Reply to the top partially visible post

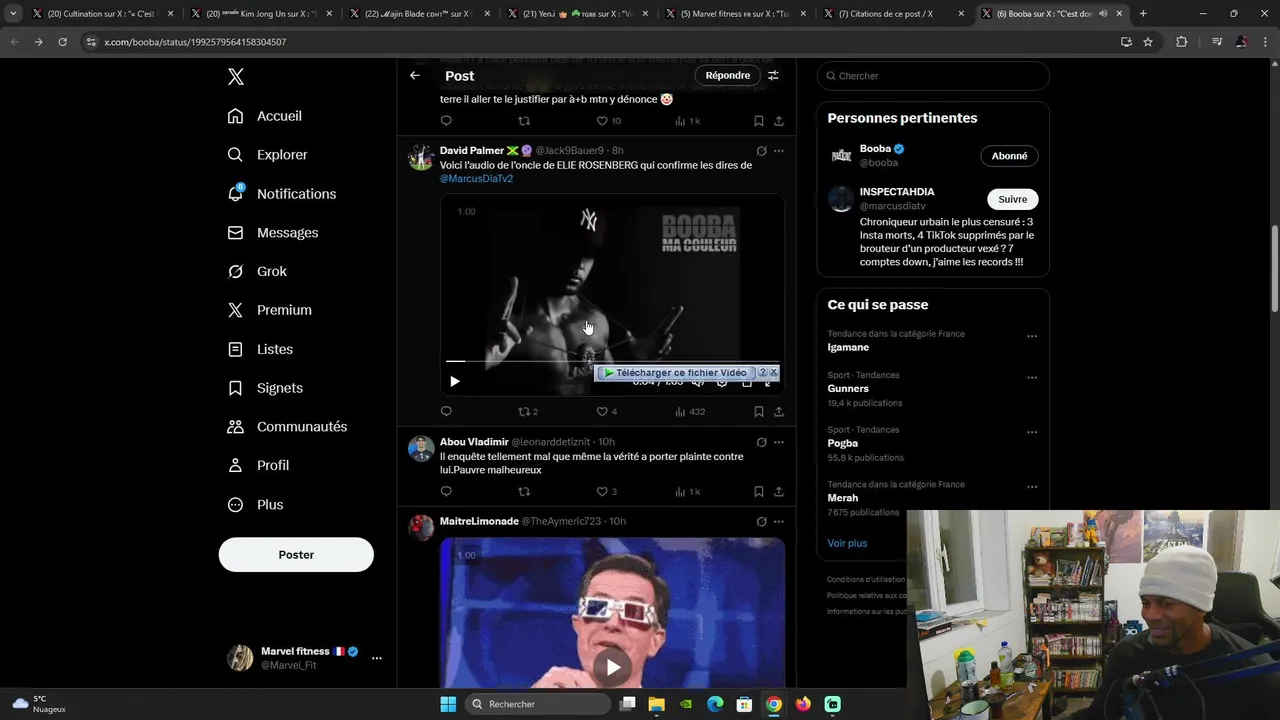[x=446, y=121]
